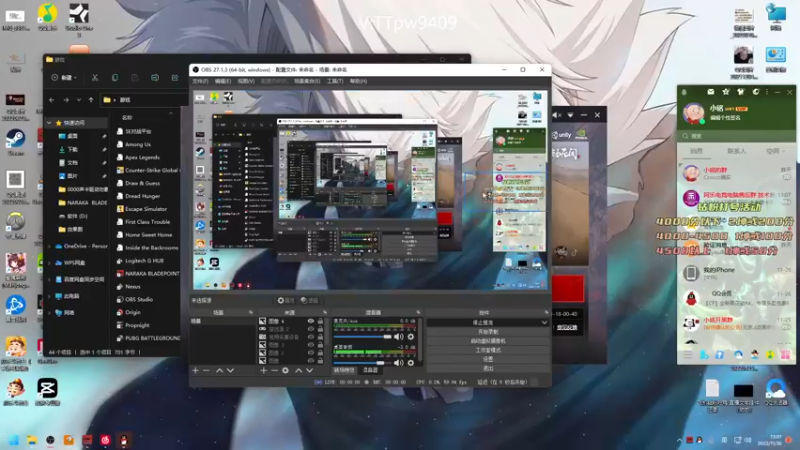Viewport: 800px width, 450px height.
Task: Hide the 图像 4 source with eye icon
Action: click(311, 321)
